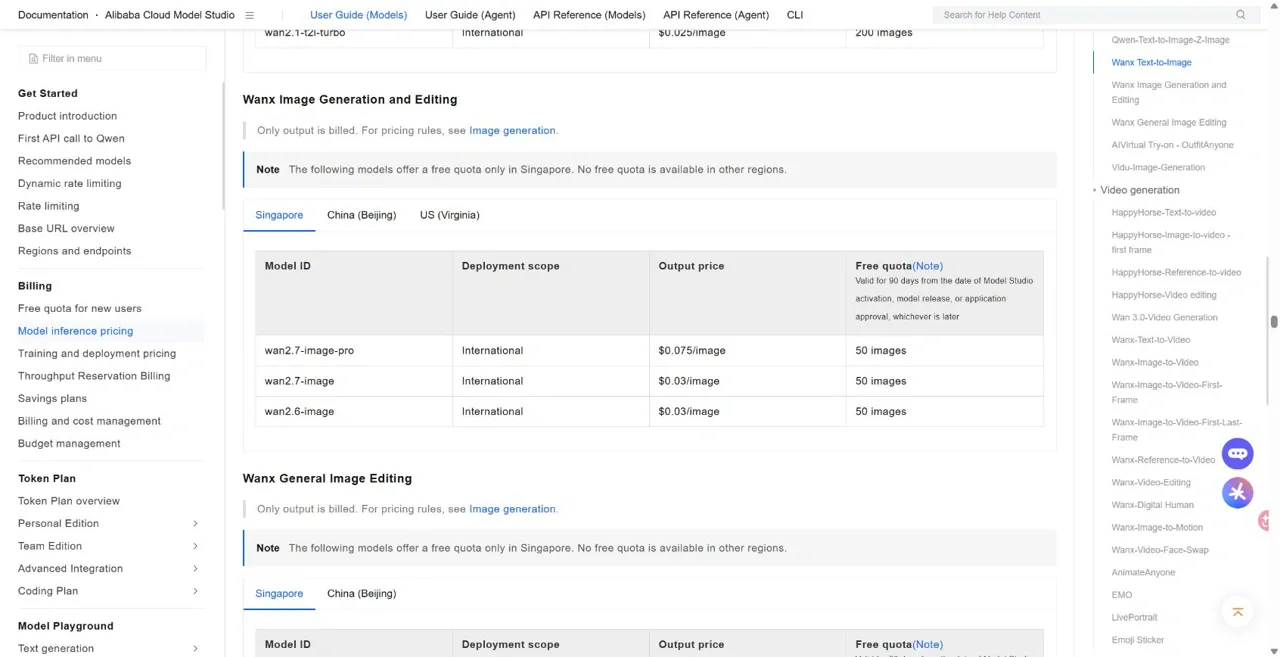Click Image generation link under Image Generation and Editing

pyautogui.click(x=512, y=131)
